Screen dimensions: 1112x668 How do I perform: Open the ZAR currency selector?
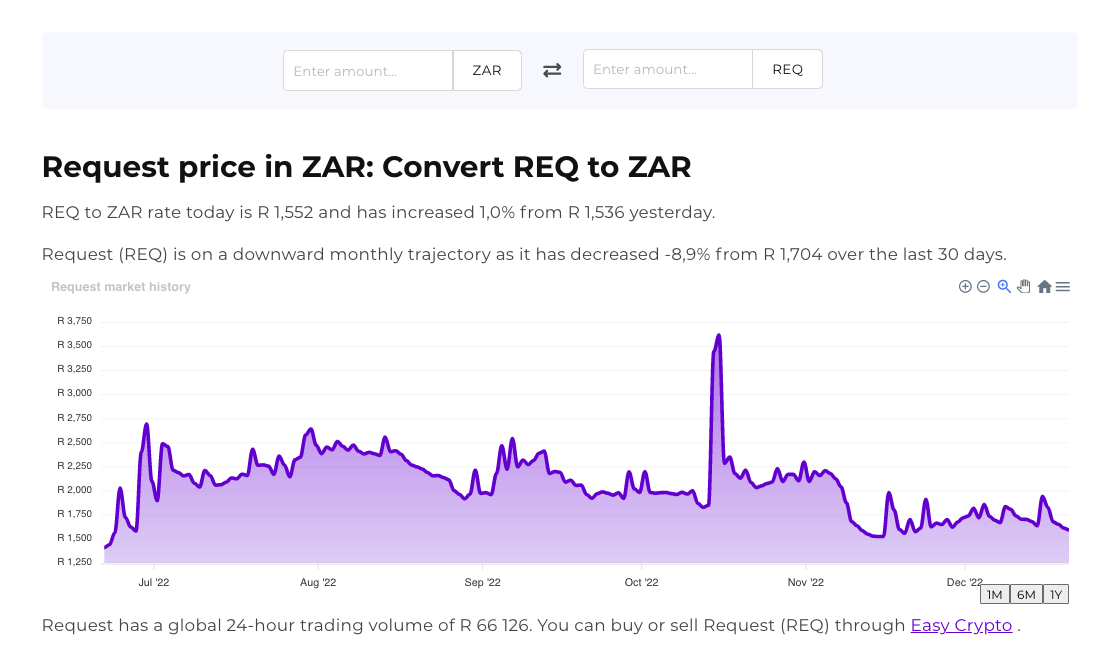(487, 71)
